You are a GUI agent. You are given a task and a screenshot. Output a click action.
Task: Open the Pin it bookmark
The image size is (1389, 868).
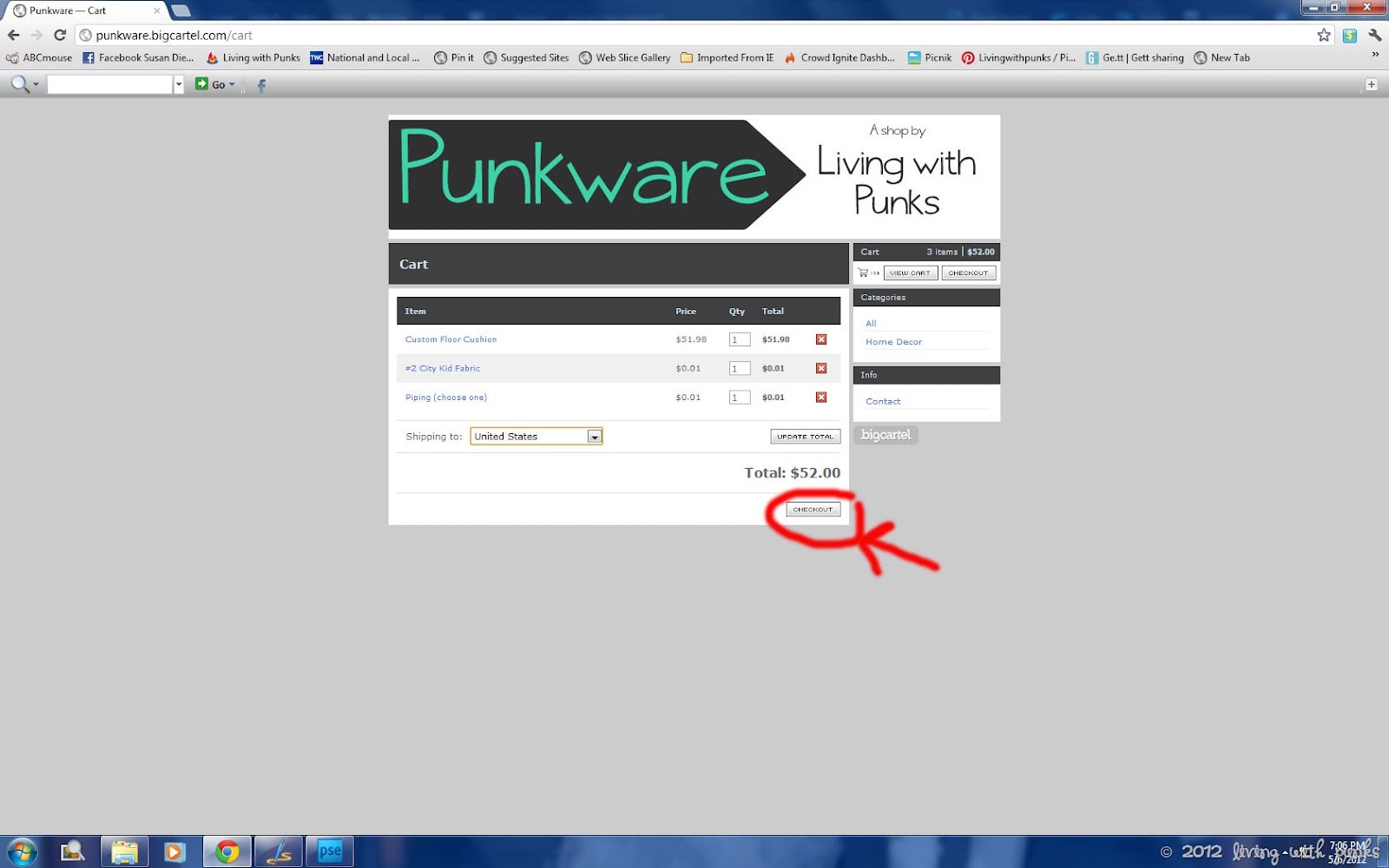(454, 57)
